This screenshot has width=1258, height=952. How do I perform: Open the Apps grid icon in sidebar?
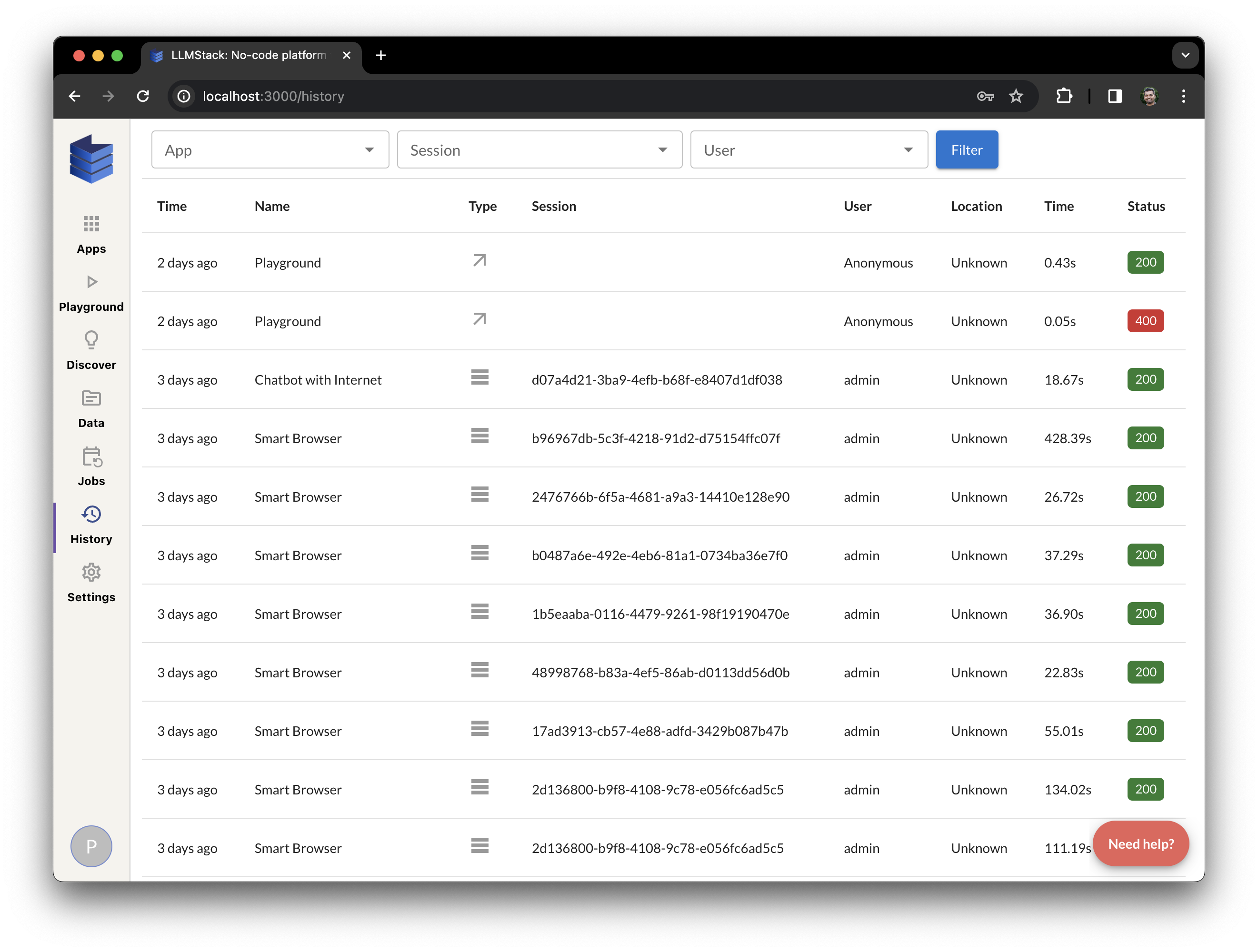click(x=91, y=224)
